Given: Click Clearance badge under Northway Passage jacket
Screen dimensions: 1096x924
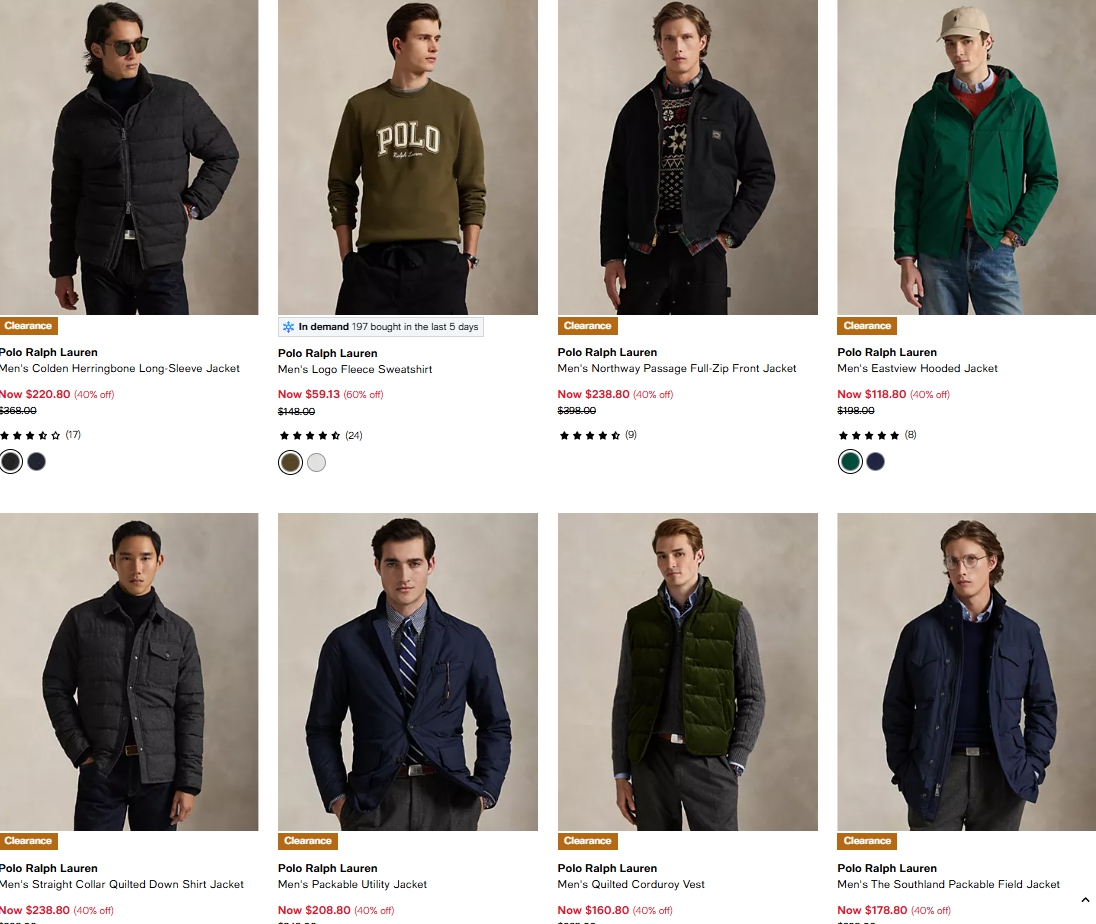Looking at the screenshot, I should click(588, 326).
